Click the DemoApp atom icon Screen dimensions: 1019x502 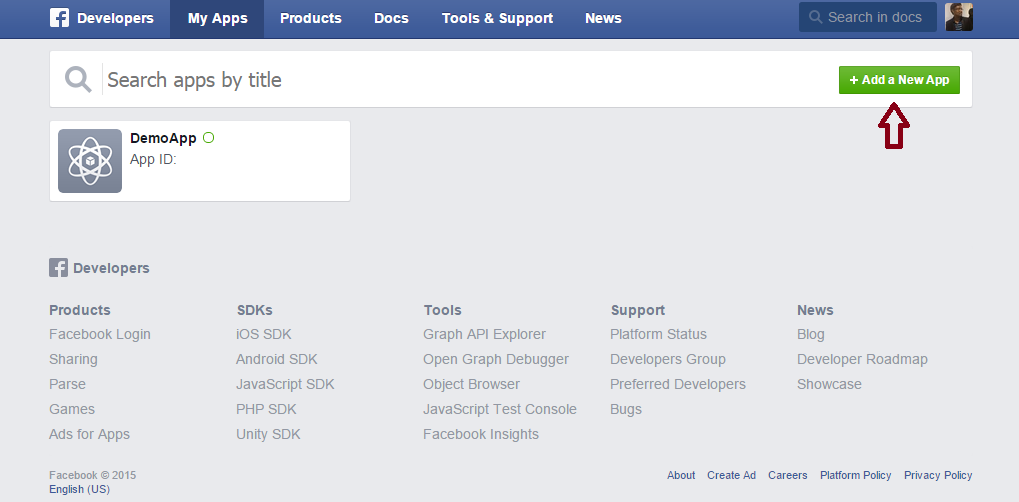90,161
